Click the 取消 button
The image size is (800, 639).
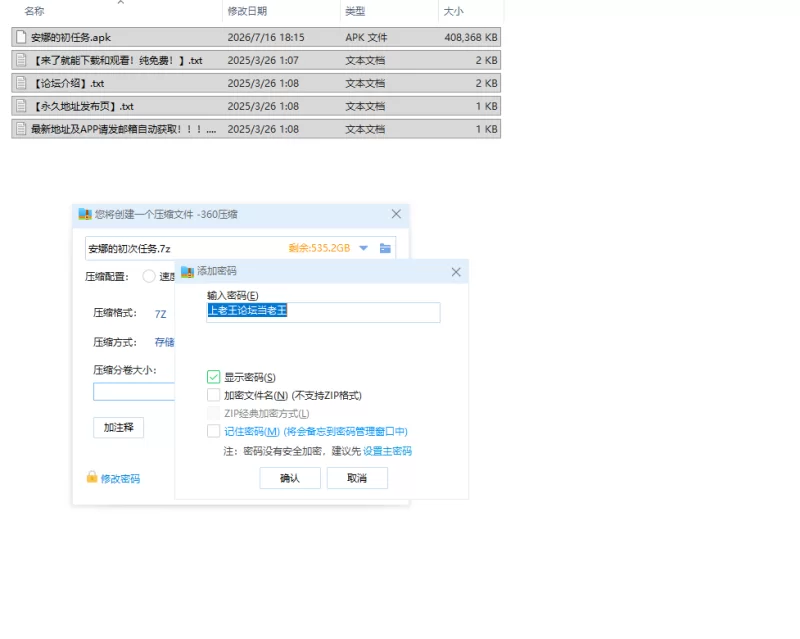[357, 478]
